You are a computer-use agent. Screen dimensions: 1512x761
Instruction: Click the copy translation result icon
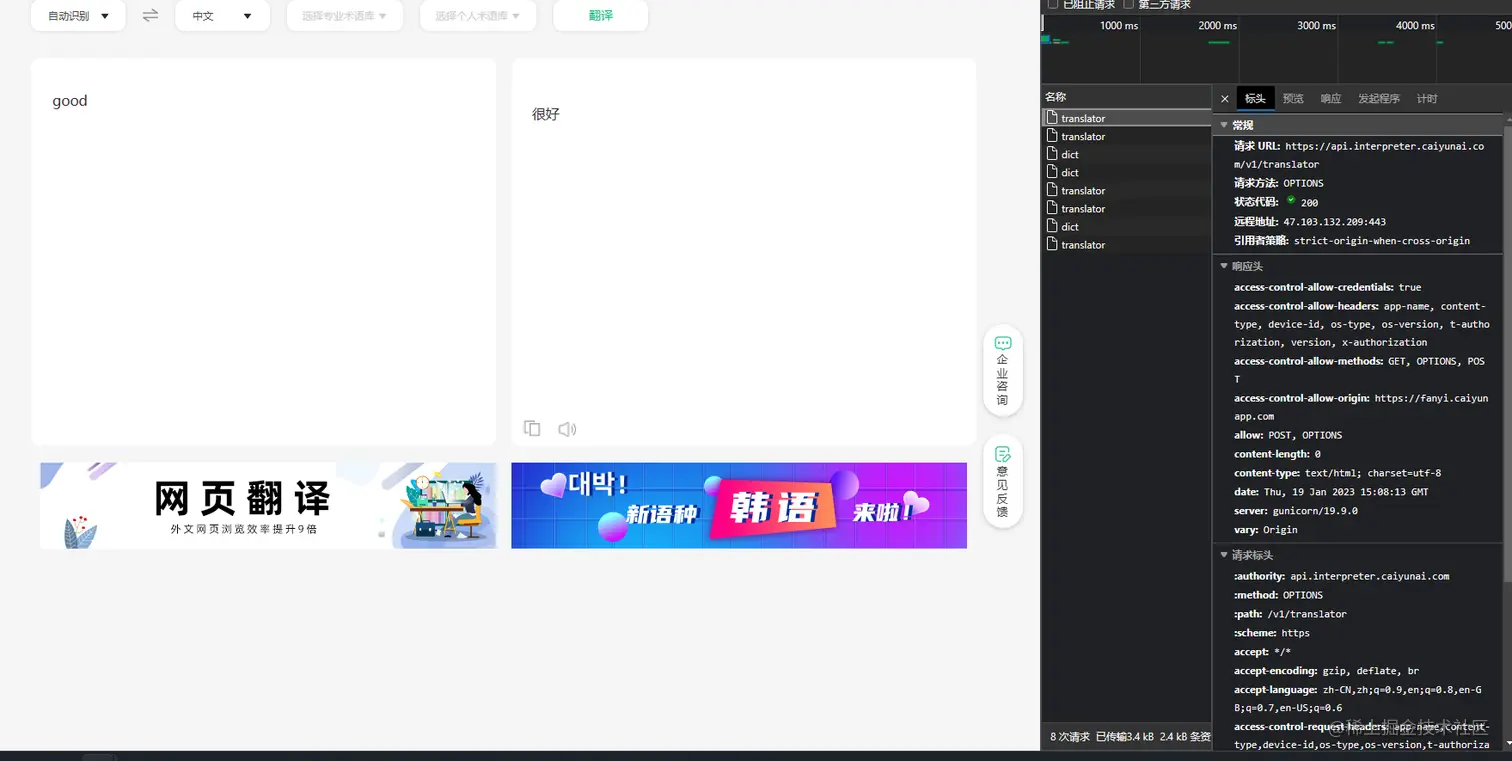point(531,428)
